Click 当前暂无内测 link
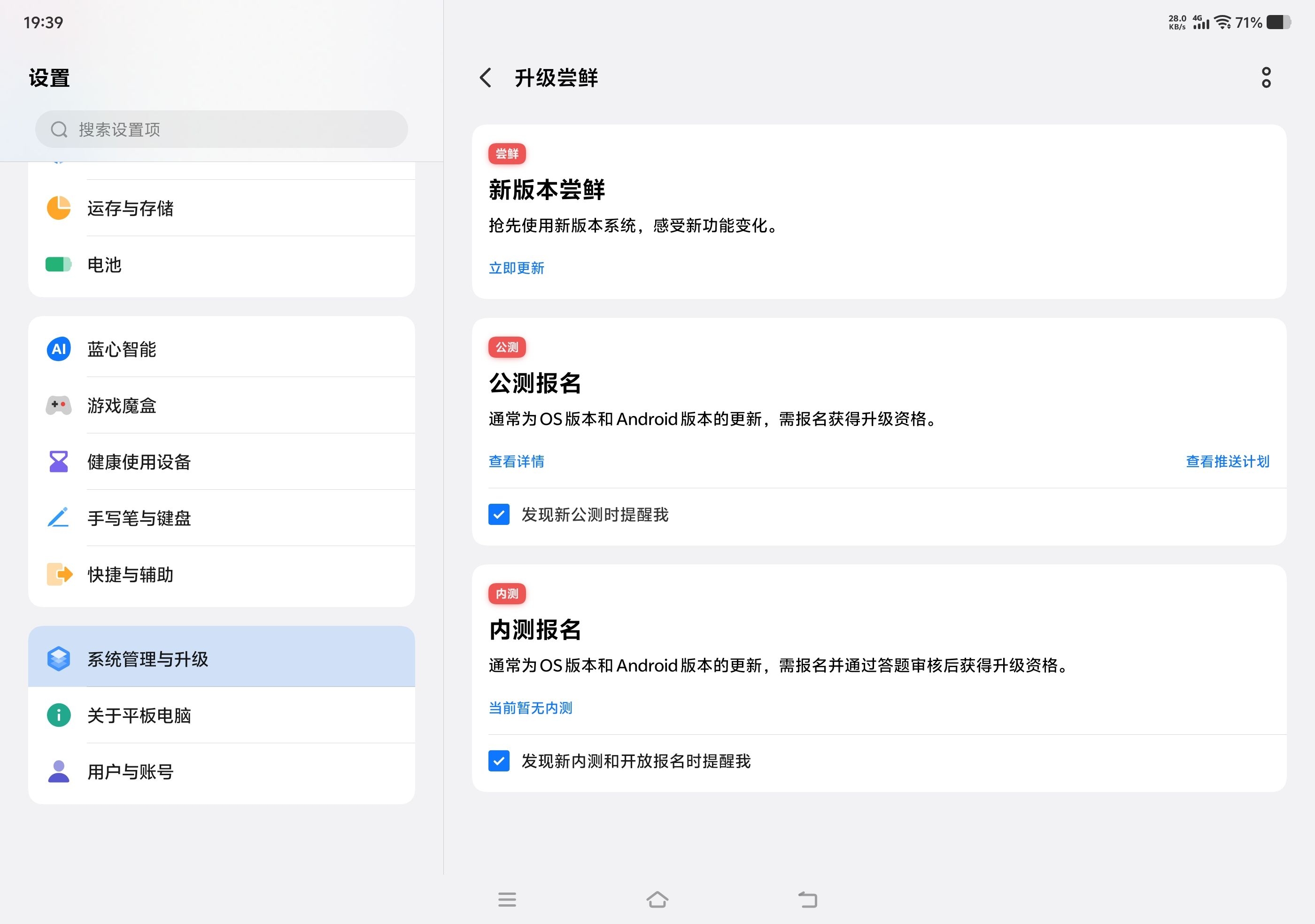Image resolution: width=1315 pixels, height=924 pixels. (x=530, y=708)
